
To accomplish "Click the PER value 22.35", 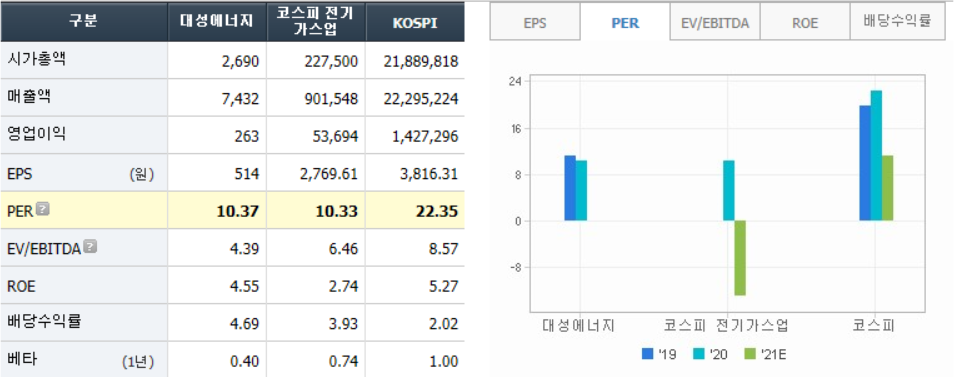I will (x=436, y=211).
